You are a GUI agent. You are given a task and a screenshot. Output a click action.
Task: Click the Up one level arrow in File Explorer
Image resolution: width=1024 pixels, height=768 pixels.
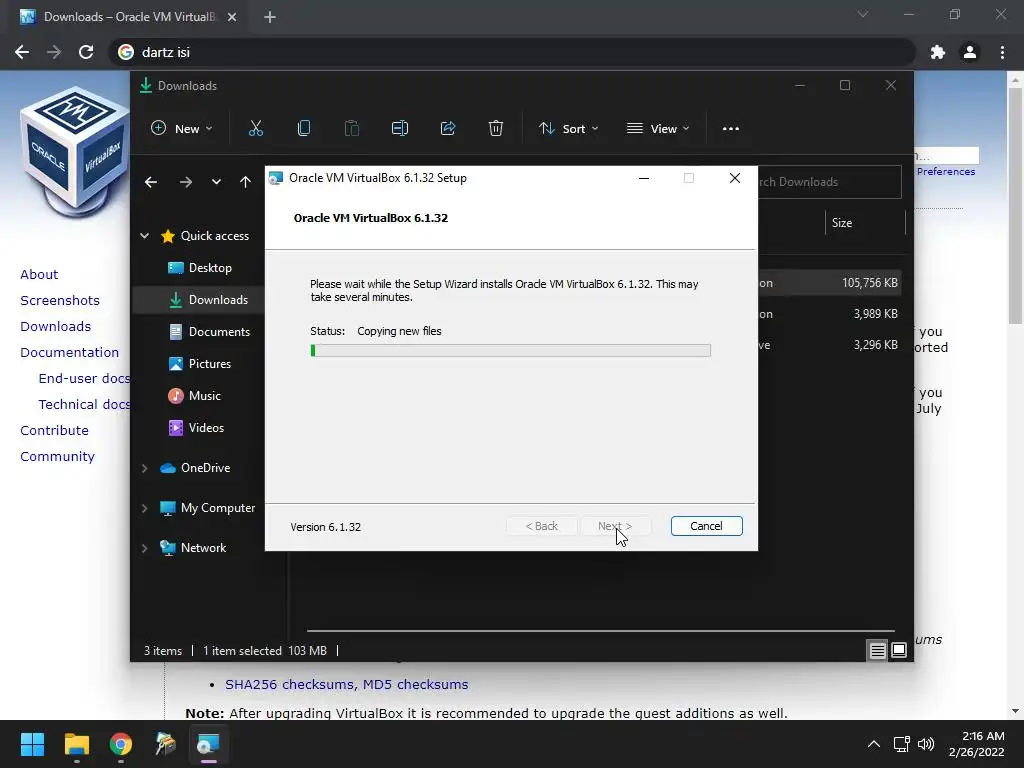(245, 182)
